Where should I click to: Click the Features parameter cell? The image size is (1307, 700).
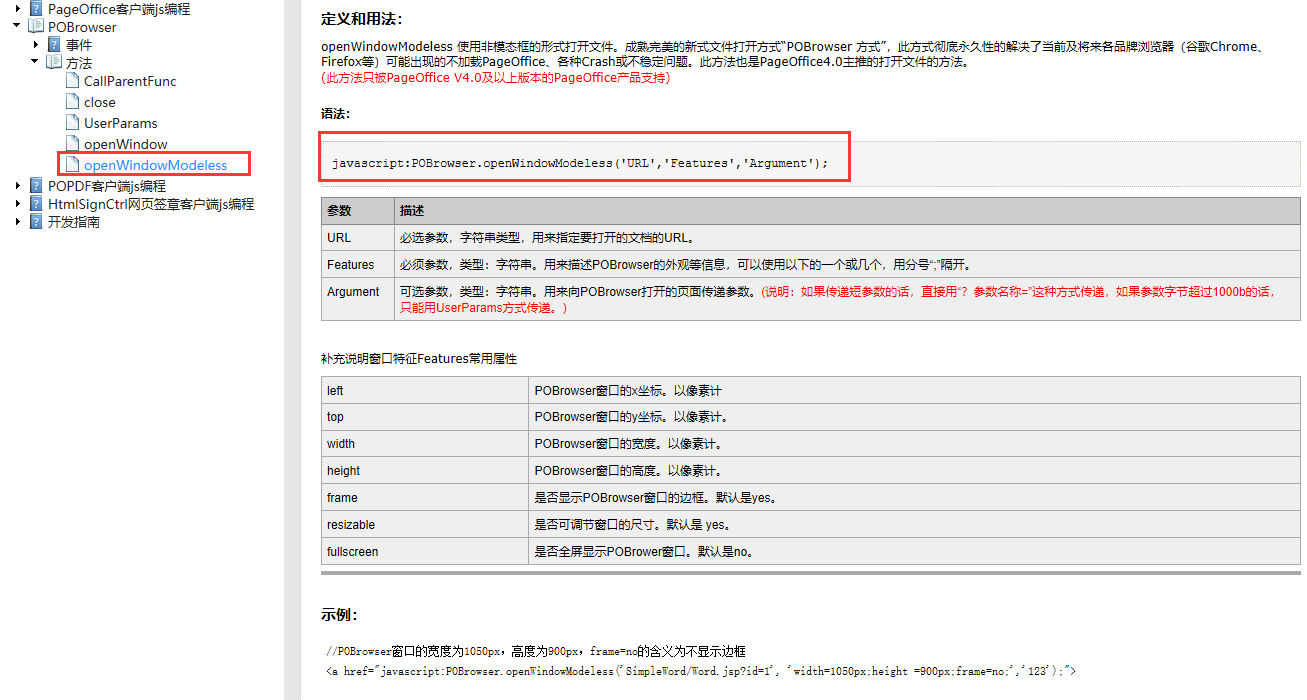pos(357,265)
